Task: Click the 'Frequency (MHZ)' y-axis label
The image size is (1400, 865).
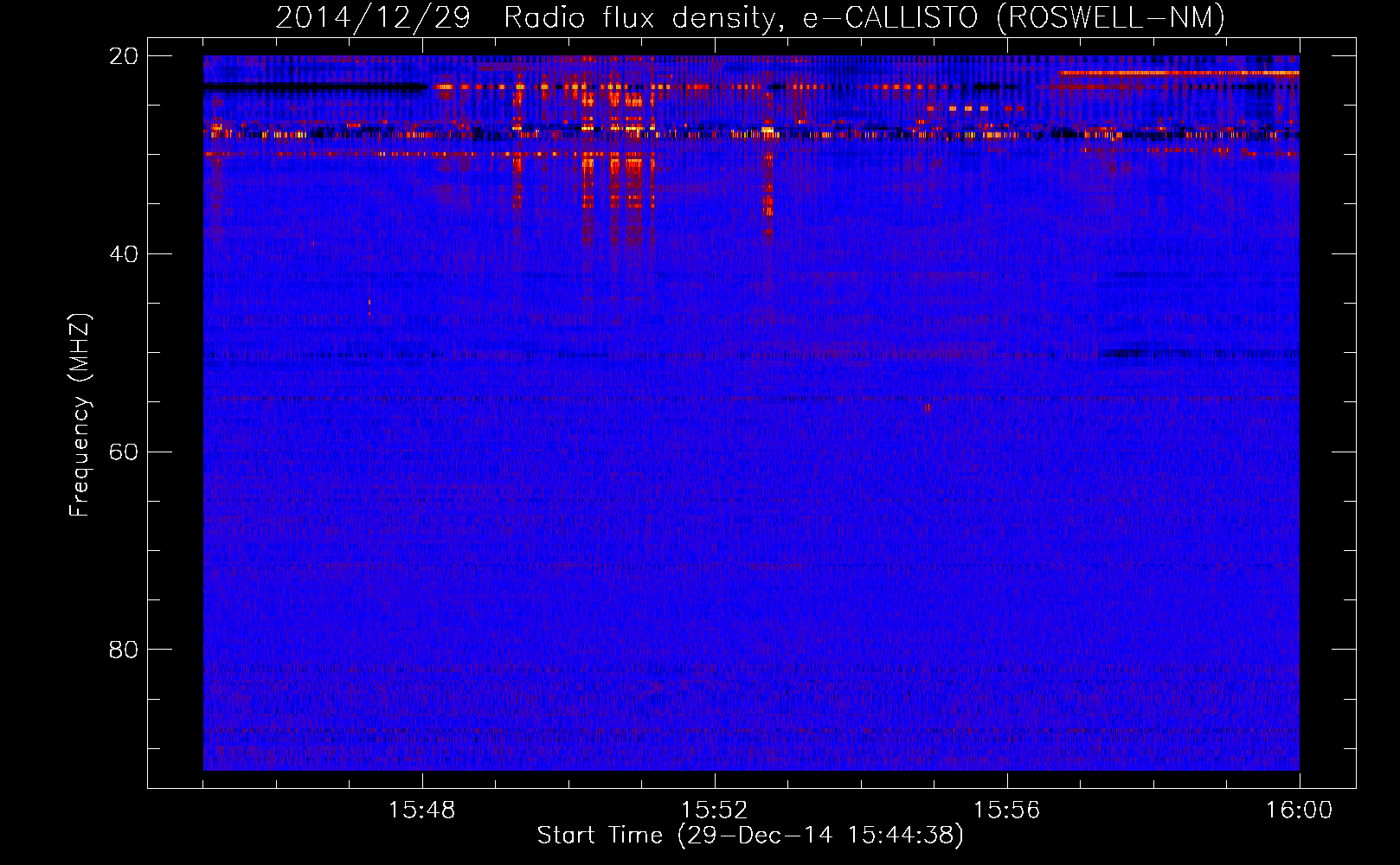Action: [80, 415]
